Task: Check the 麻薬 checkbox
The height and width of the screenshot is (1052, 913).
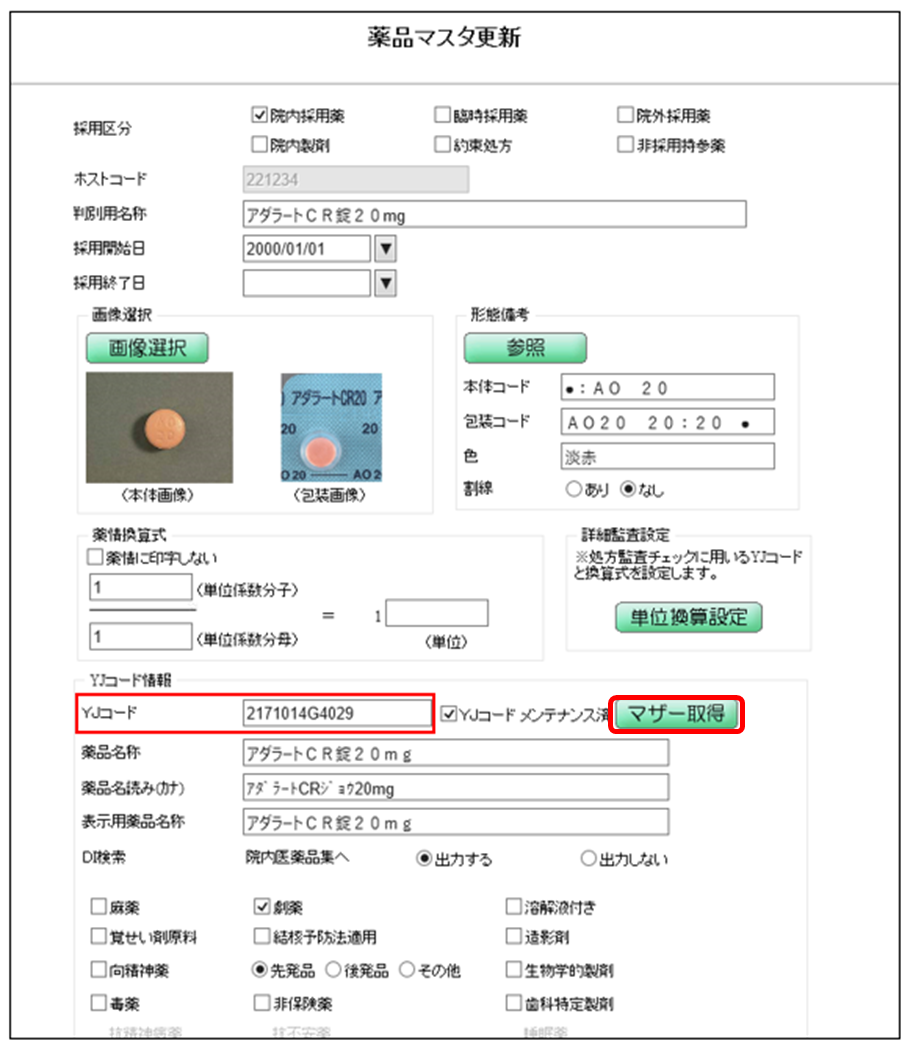Action: tap(98, 908)
